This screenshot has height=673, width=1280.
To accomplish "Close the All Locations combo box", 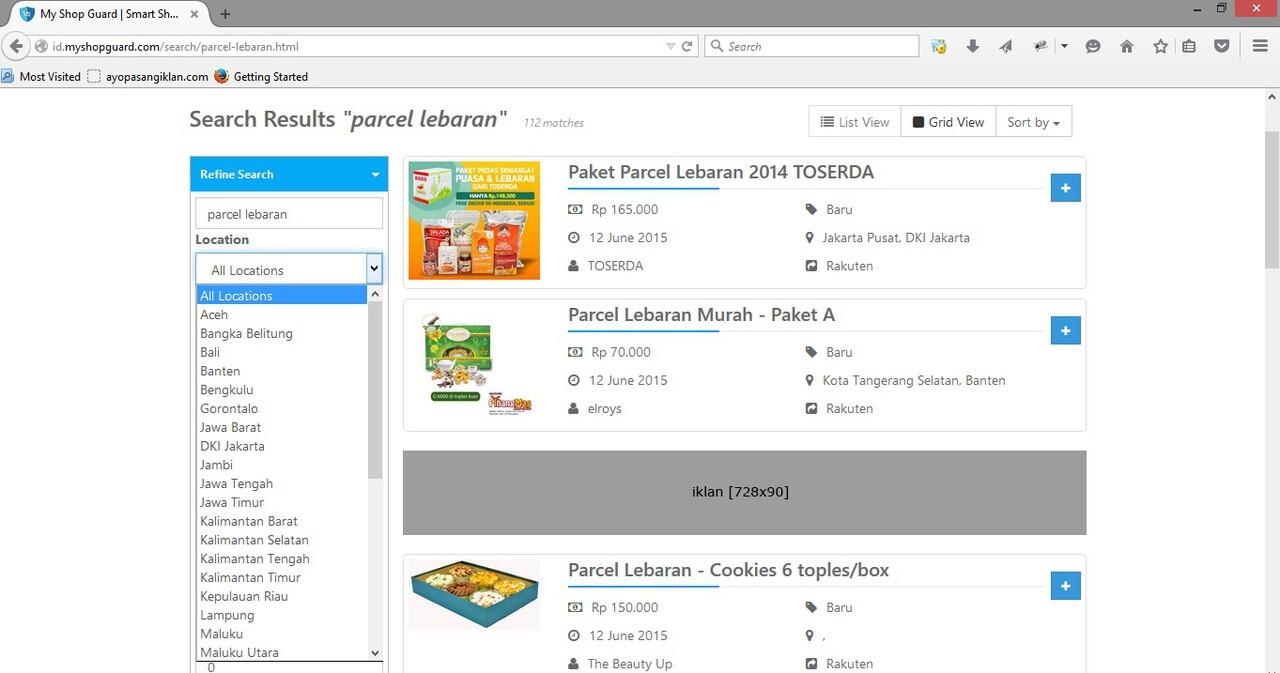I will point(289,270).
